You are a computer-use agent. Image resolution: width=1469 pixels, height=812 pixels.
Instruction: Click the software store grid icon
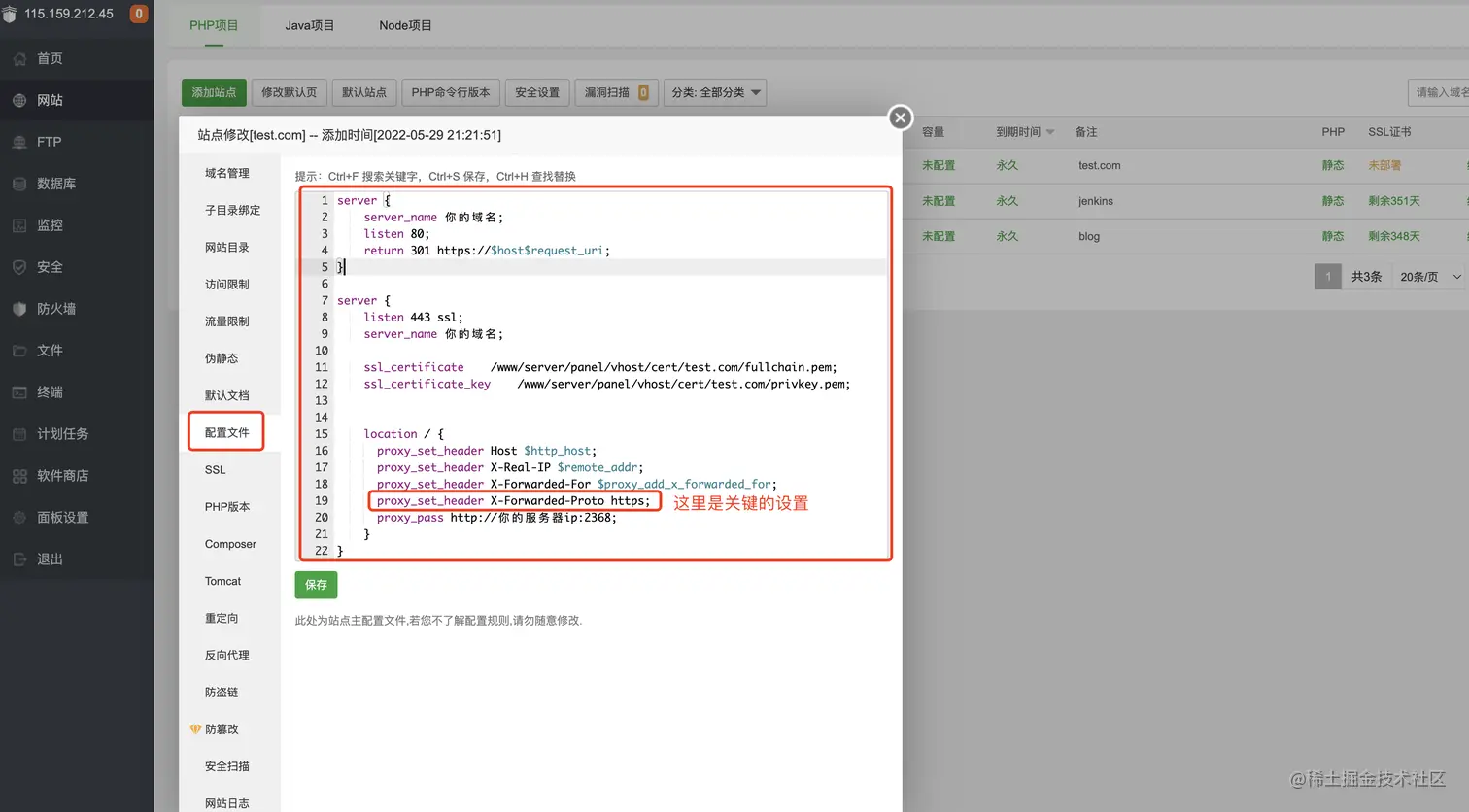click(x=19, y=477)
